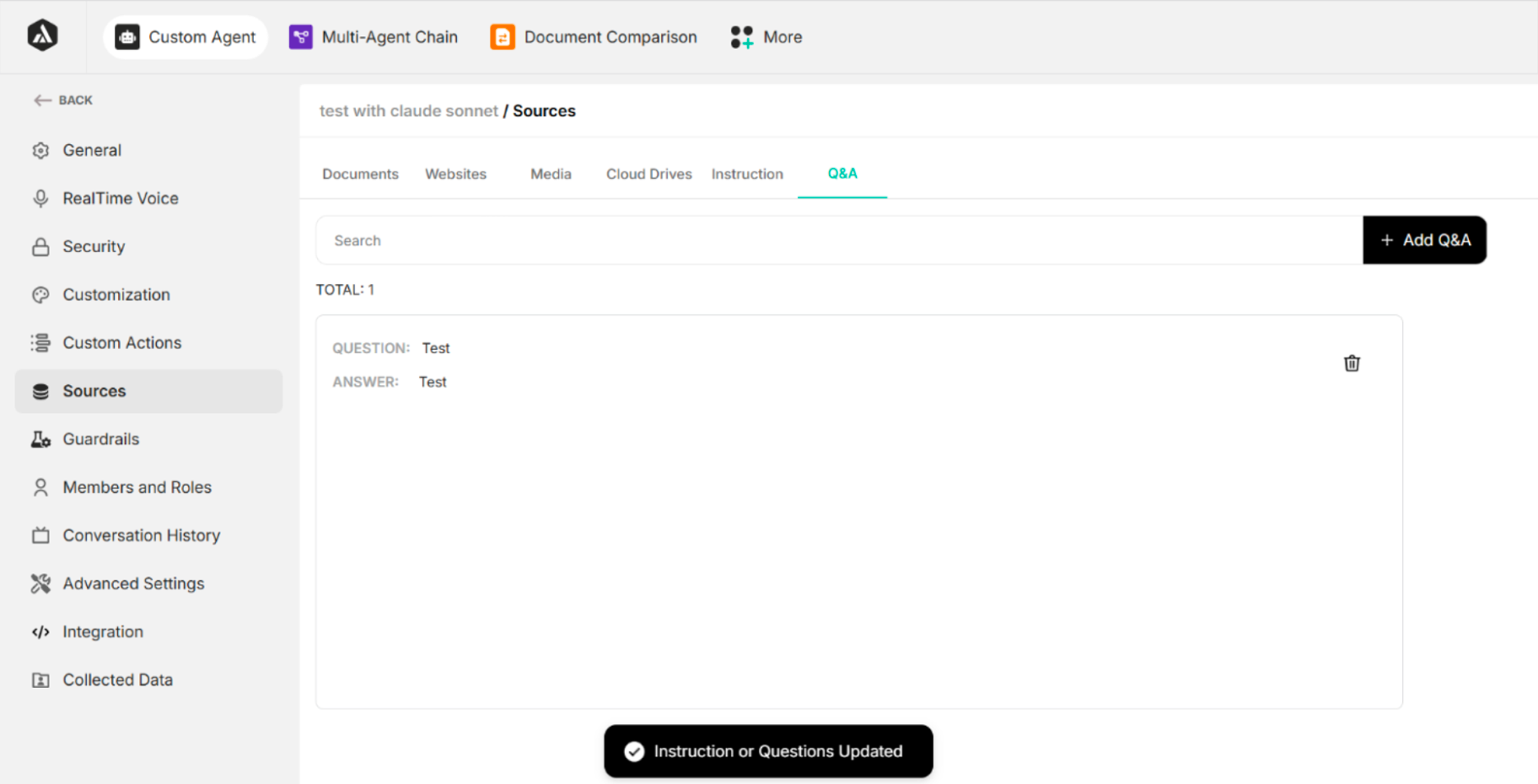The width and height of the screenshot is (1538, 784).
Task: Open Multi-Agent Chain from top bar
Action: (374, 37)
